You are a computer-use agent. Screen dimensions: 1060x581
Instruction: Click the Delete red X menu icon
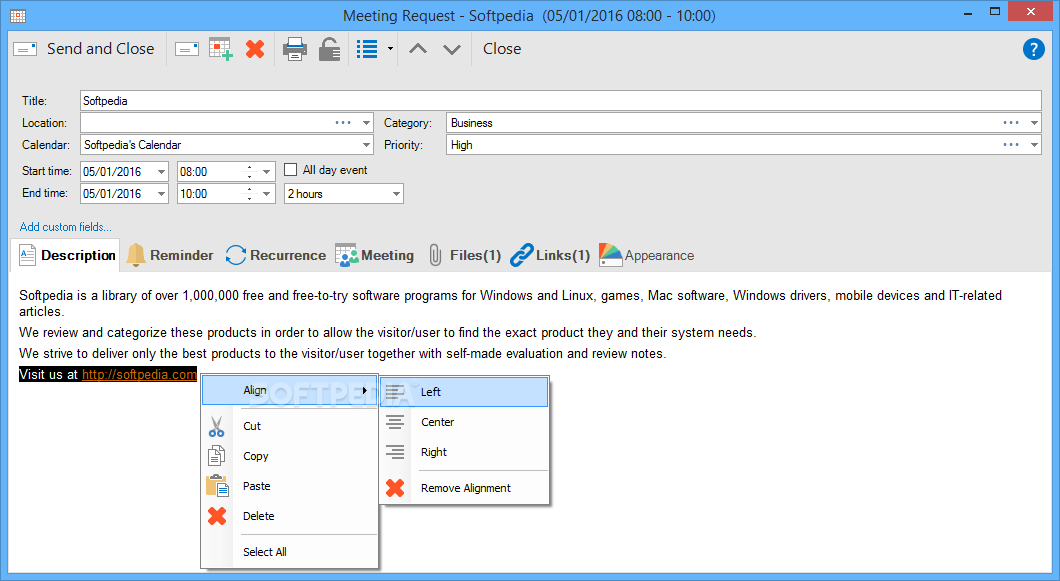217,516
